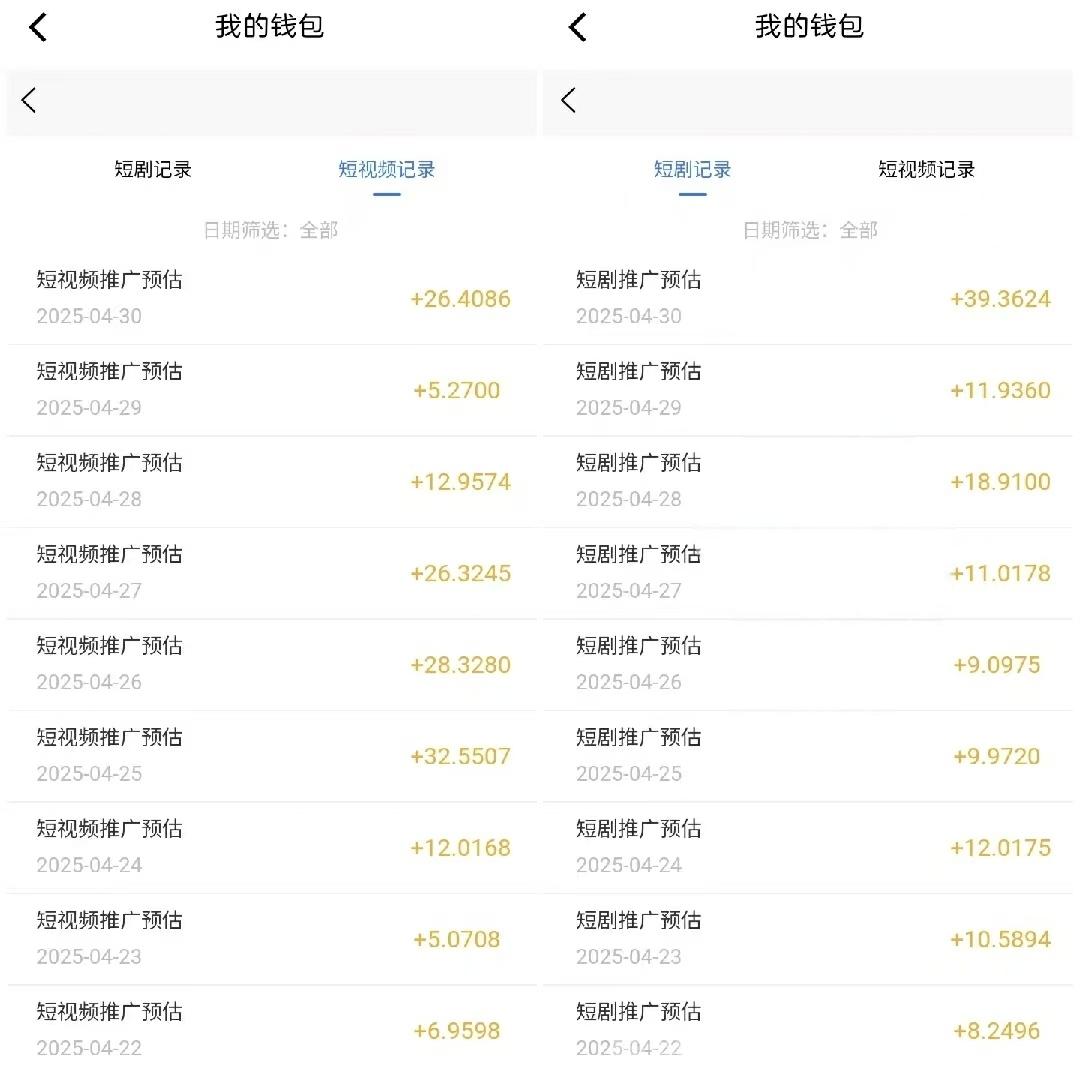The width and height of the screenshot is (1080, 1080).
Task: Open 短剧推广预估 record for 2025-04-27
Action: [808, 573]
